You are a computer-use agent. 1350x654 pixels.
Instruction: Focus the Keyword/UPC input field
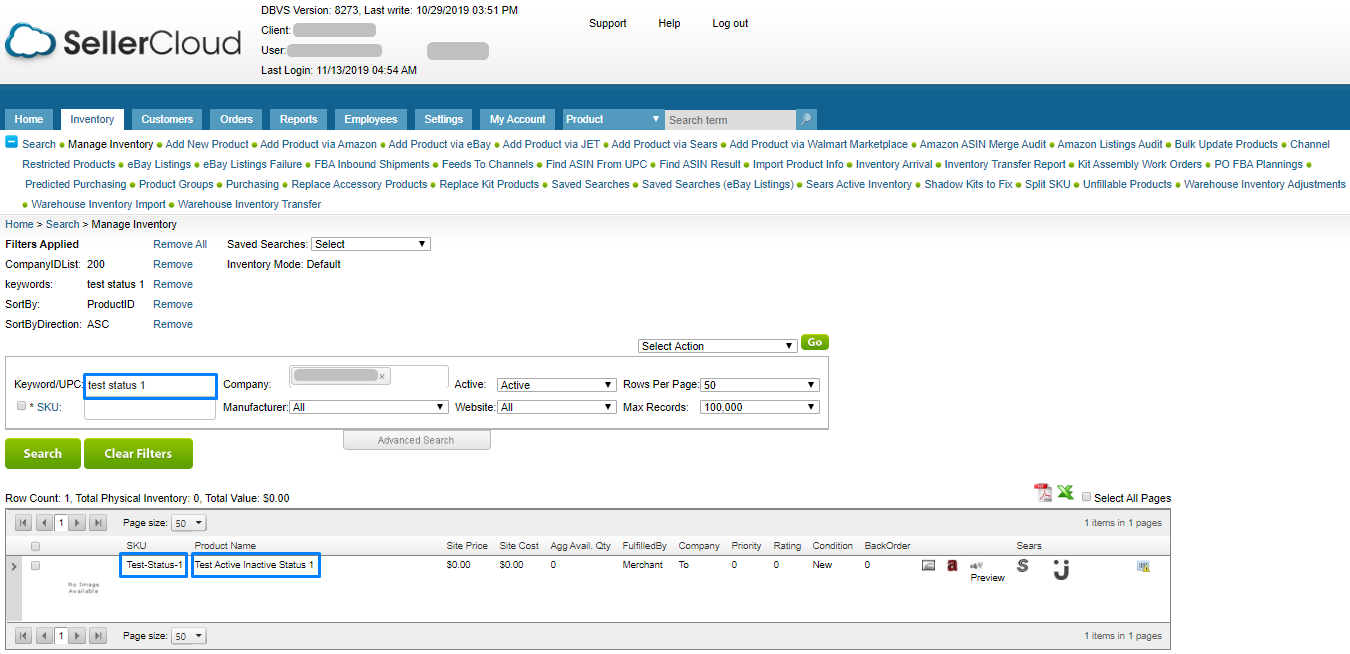coord(150,385)
